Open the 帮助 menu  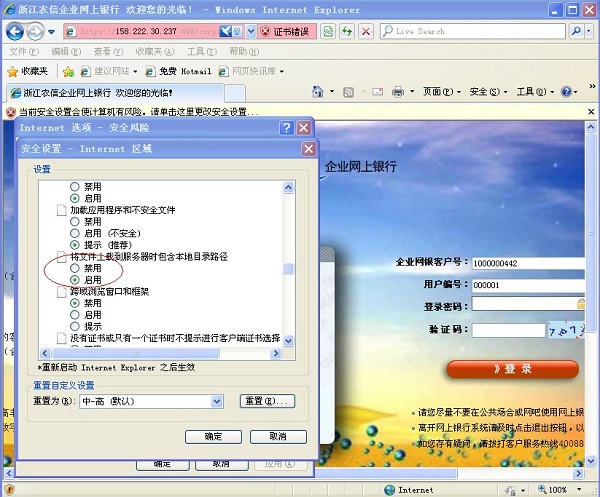[x=244, y=51]
